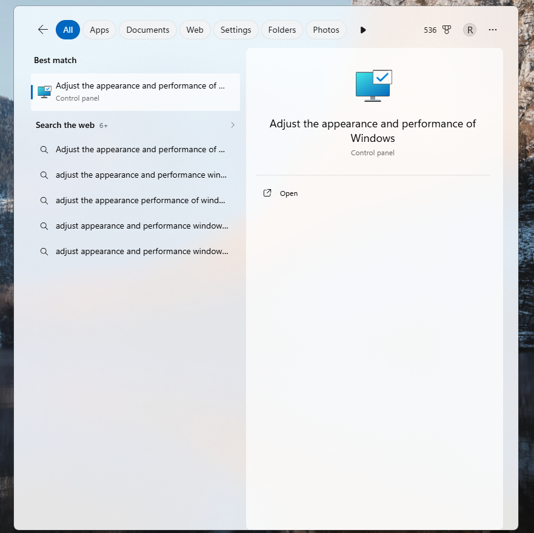Click the Search the web heading
This screenshot has width=534, height=533.
tap(65, 125)
